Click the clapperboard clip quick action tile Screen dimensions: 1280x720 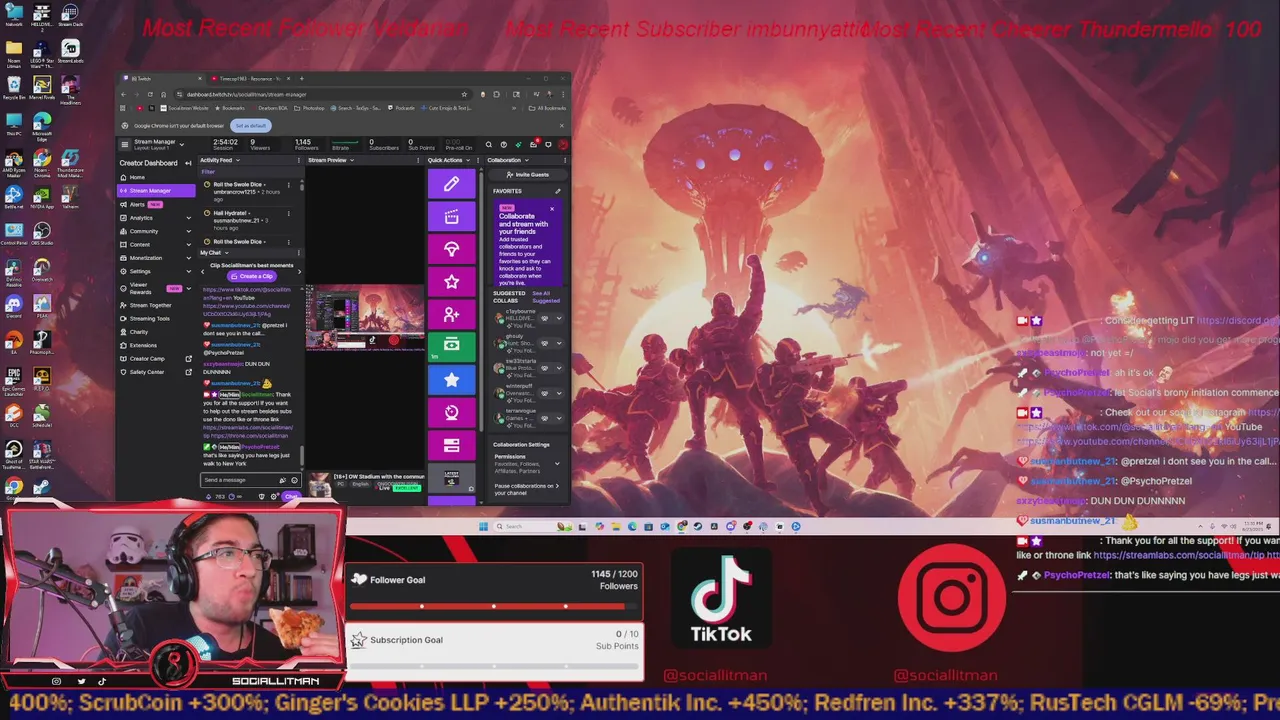click(x=451, y=216)
